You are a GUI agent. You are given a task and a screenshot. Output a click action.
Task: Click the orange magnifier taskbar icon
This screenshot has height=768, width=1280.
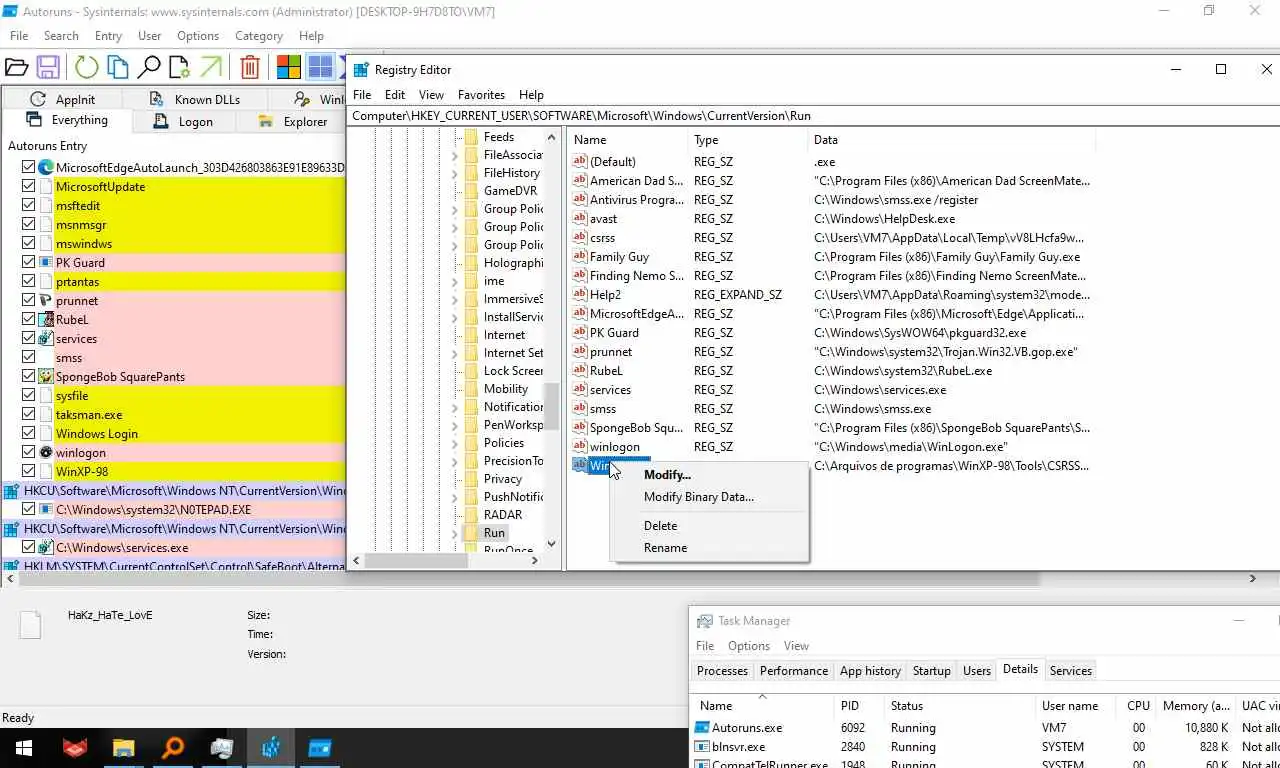173,748
